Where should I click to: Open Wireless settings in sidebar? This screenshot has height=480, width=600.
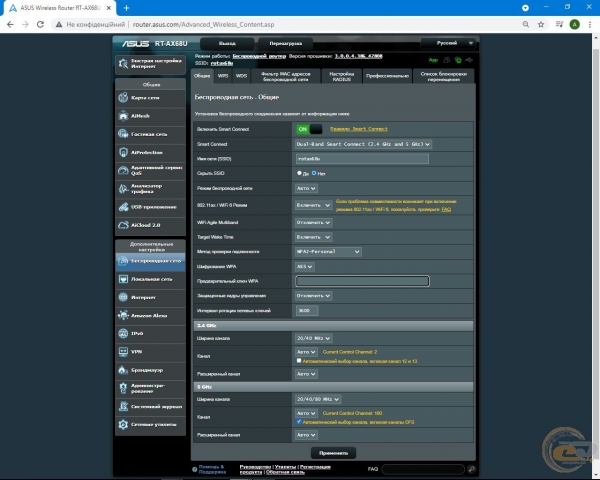tap(150, 261)
